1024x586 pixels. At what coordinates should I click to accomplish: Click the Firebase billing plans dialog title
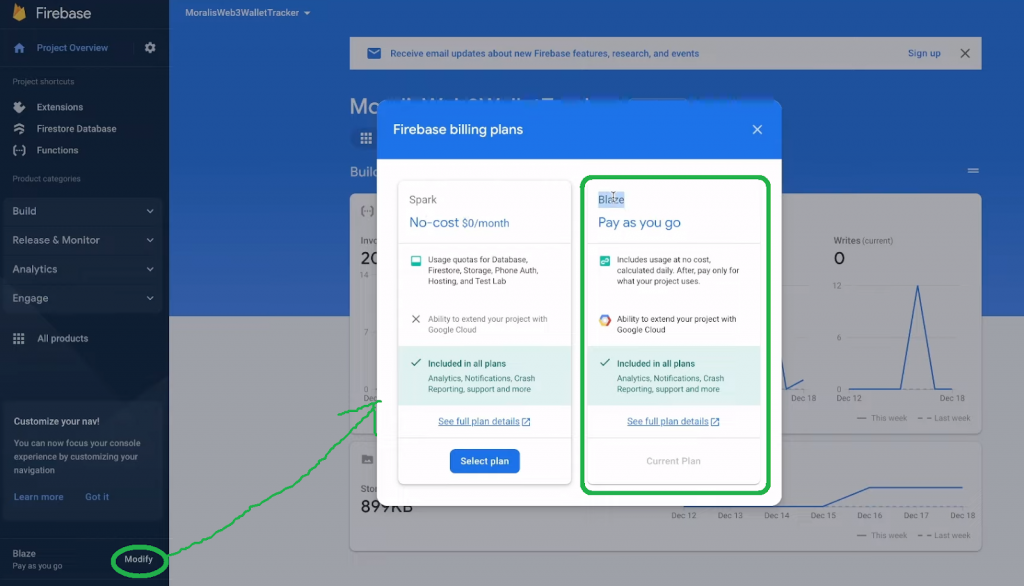(x=458, y=129)
